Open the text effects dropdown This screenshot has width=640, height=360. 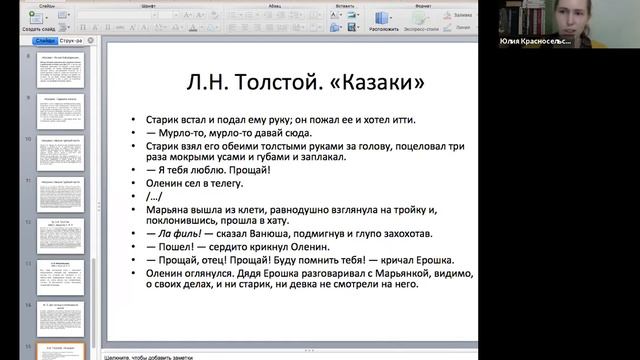pyautogui.click(x=212, y=27)
